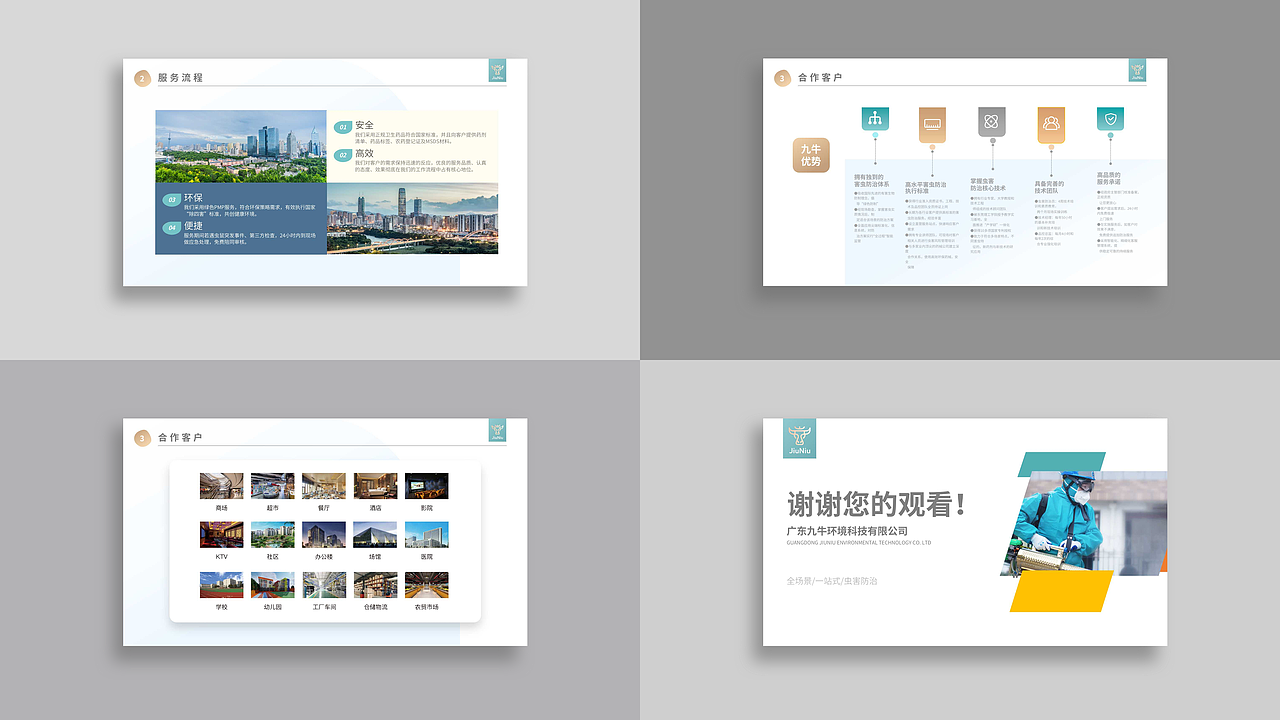Viewport: 1280px width, 720px height.
Task: Click the 04 badge next to 便捷
Action: pos(171,228)
